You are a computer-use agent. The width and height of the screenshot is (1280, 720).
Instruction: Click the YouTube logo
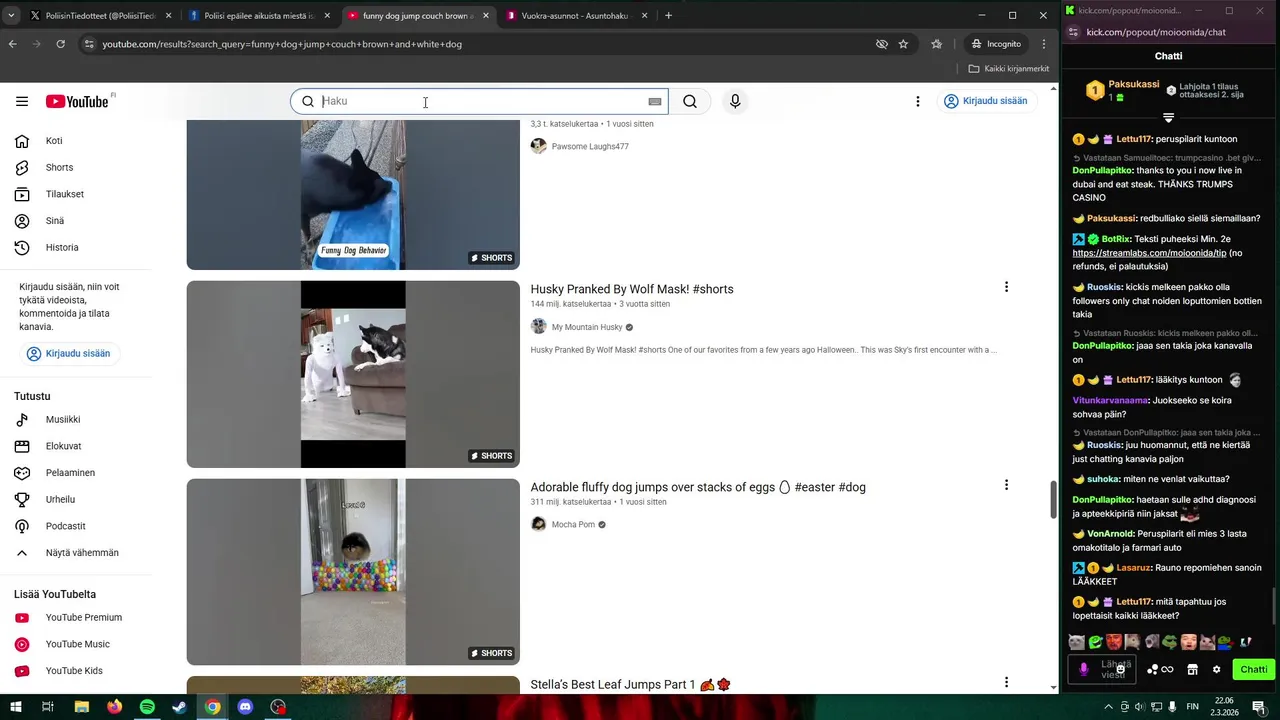click(77, 101)
